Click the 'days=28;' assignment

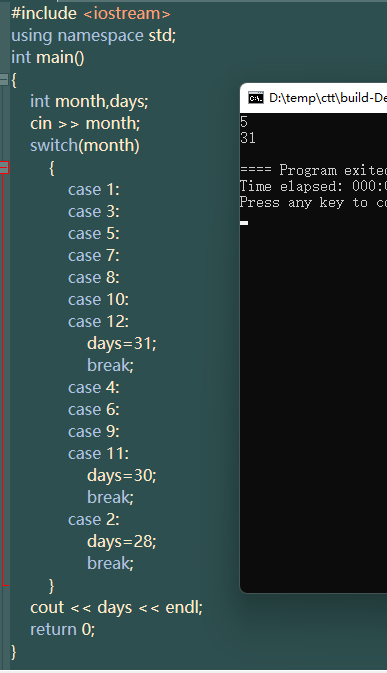tap(122, 542)
